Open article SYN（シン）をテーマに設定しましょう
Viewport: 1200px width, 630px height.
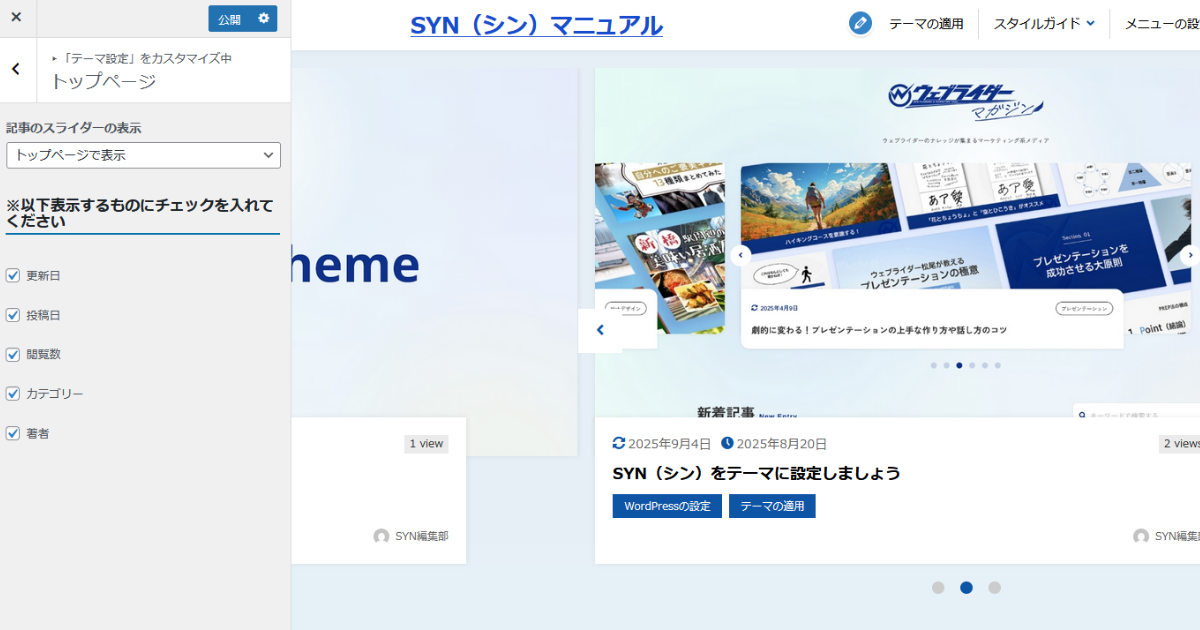[x=756, y=473]
